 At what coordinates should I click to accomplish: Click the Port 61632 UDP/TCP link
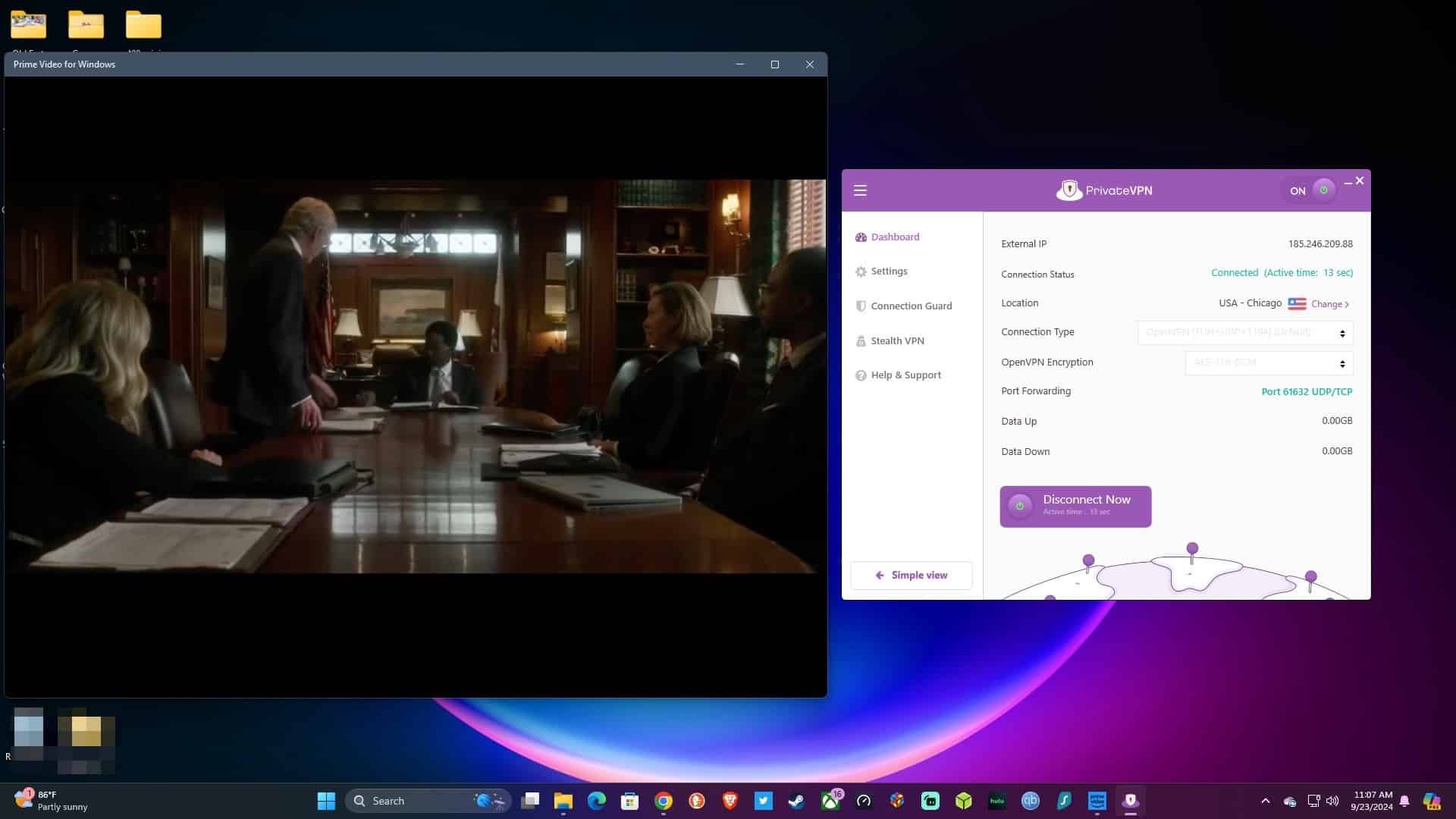coord(1307,392)
